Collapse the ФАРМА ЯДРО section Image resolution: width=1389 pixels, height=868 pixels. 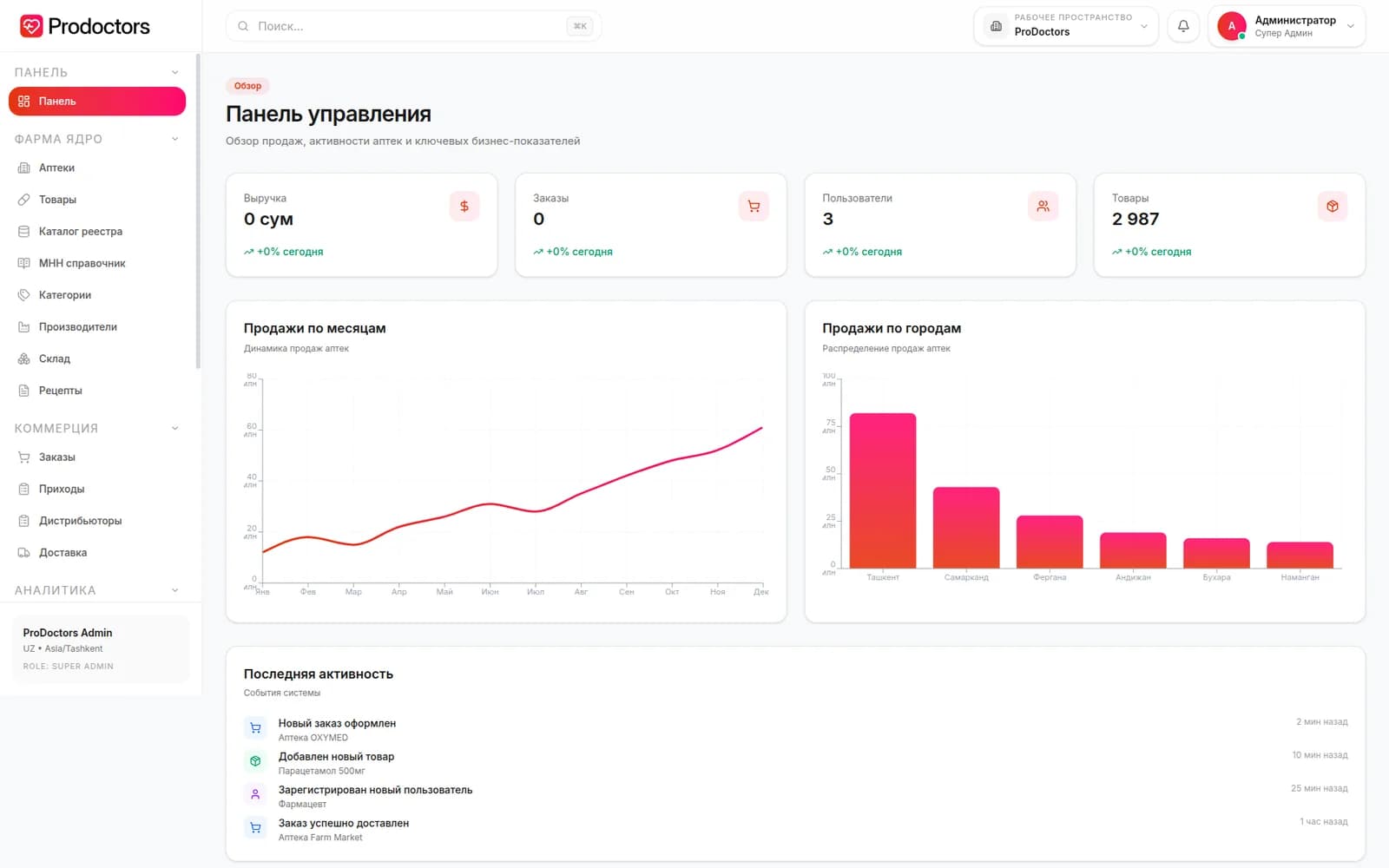(174, 139)
